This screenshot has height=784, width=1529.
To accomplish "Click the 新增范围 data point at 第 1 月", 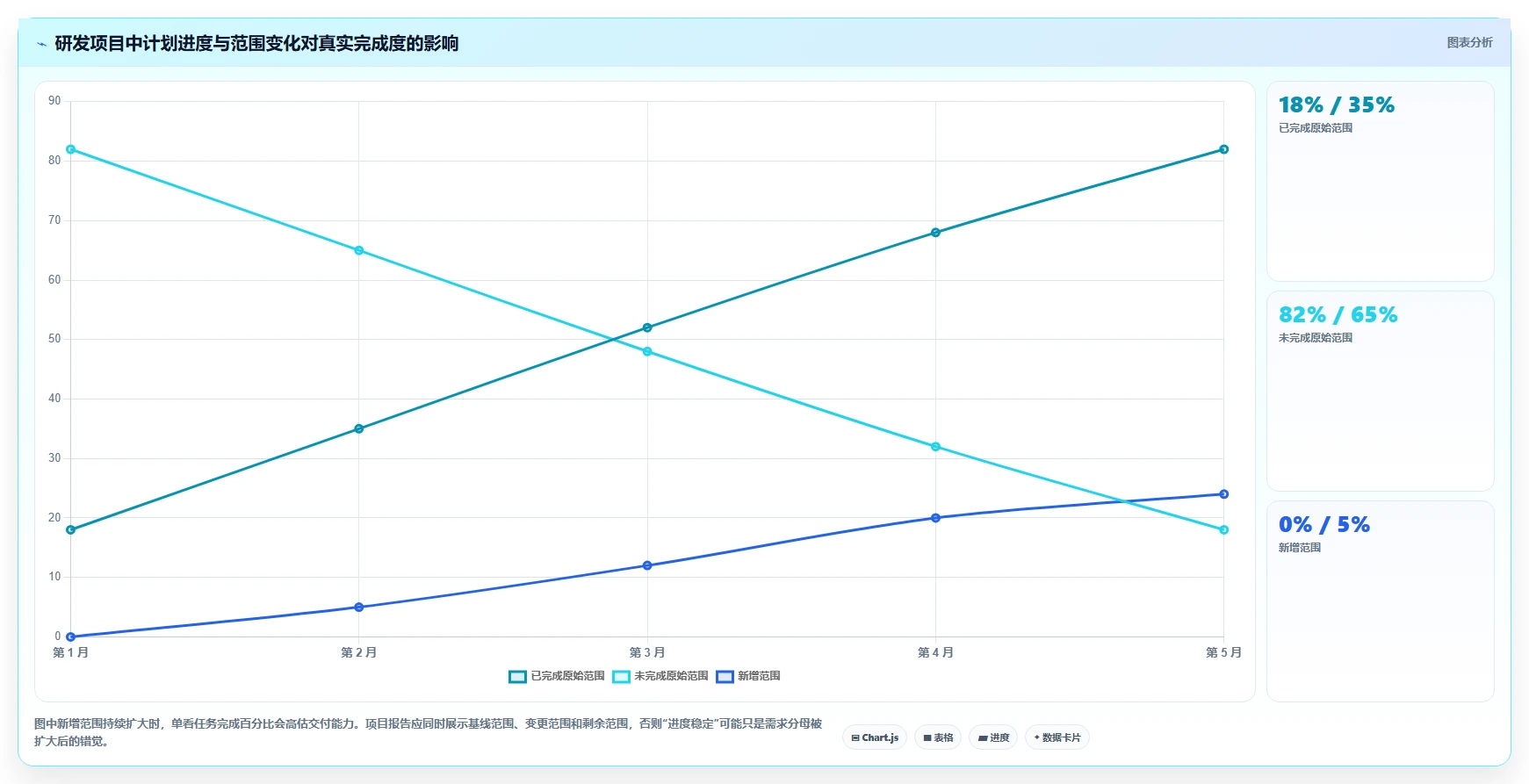I will 70,637.
